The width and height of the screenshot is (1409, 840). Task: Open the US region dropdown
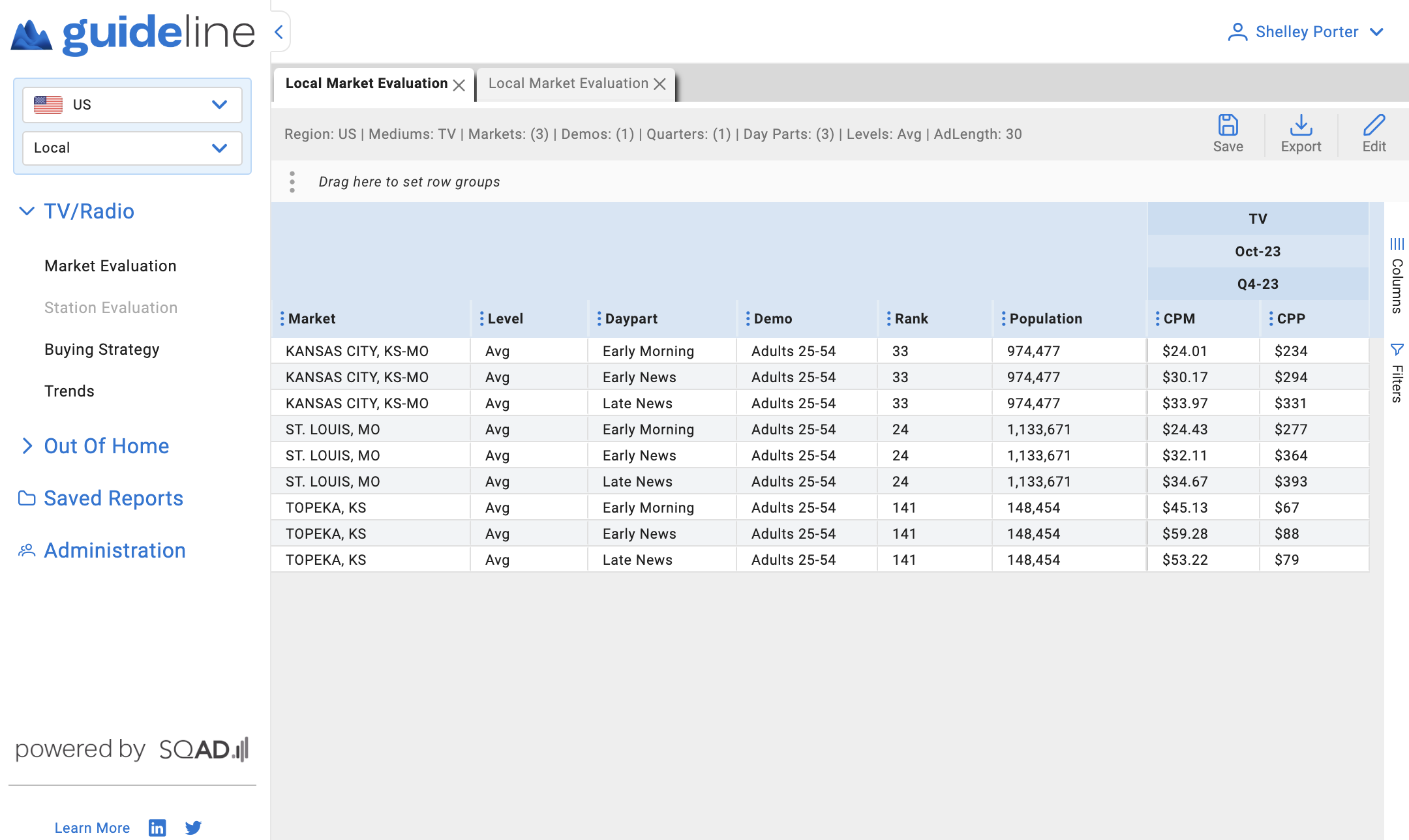click(130, 104)
